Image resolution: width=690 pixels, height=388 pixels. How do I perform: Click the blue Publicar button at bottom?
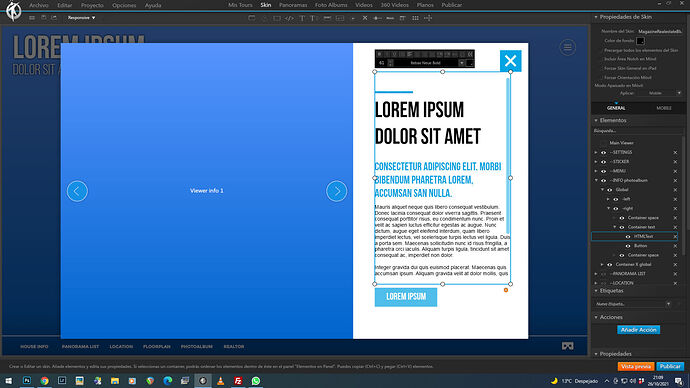click(670, 366)
